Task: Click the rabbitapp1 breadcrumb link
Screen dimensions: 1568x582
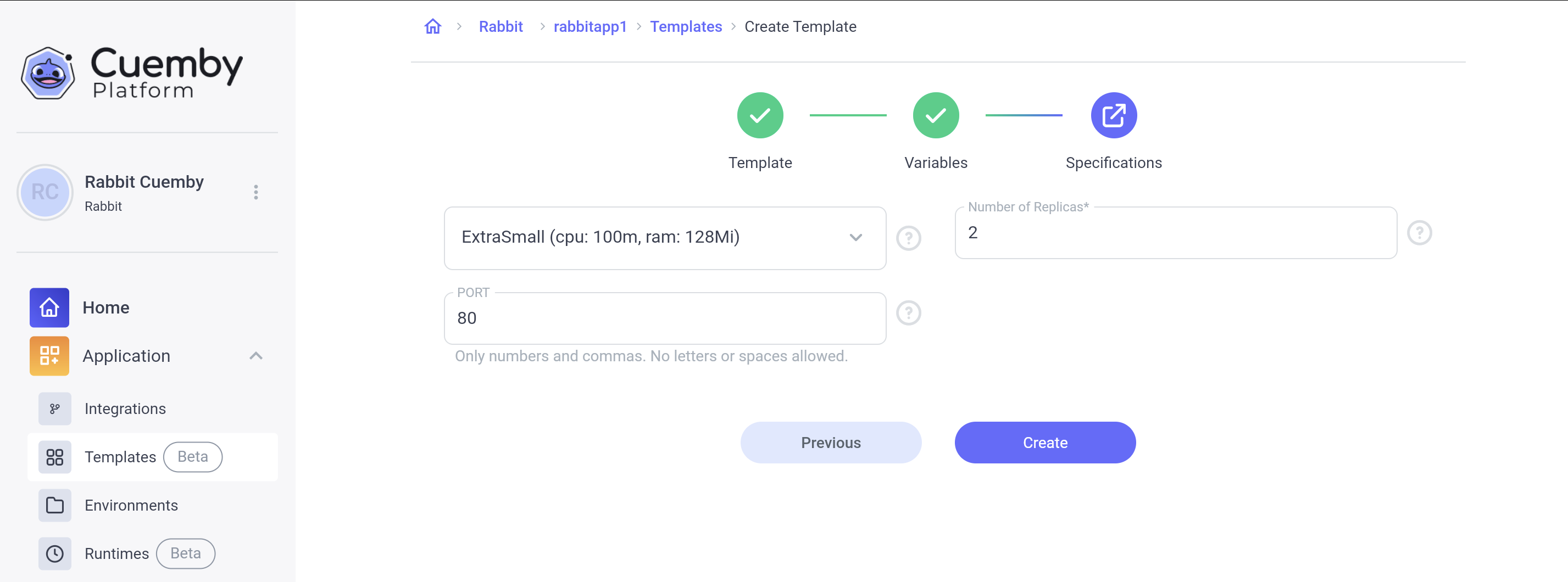Action: point(589,27)
